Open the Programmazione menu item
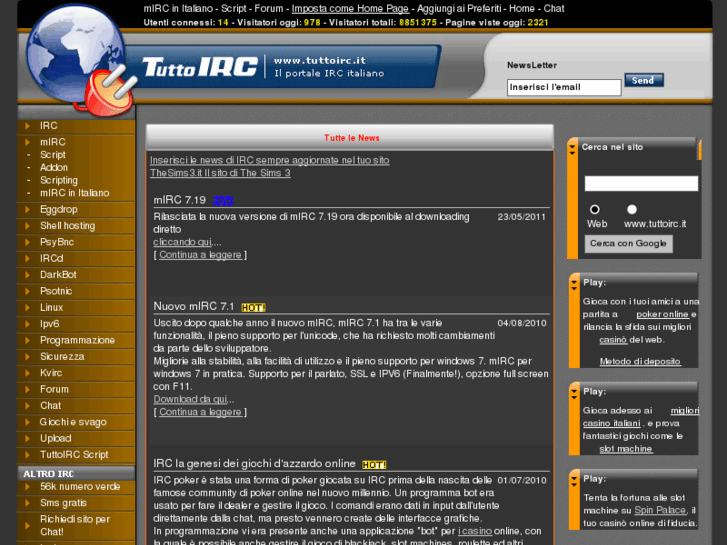 coord(77,340)
